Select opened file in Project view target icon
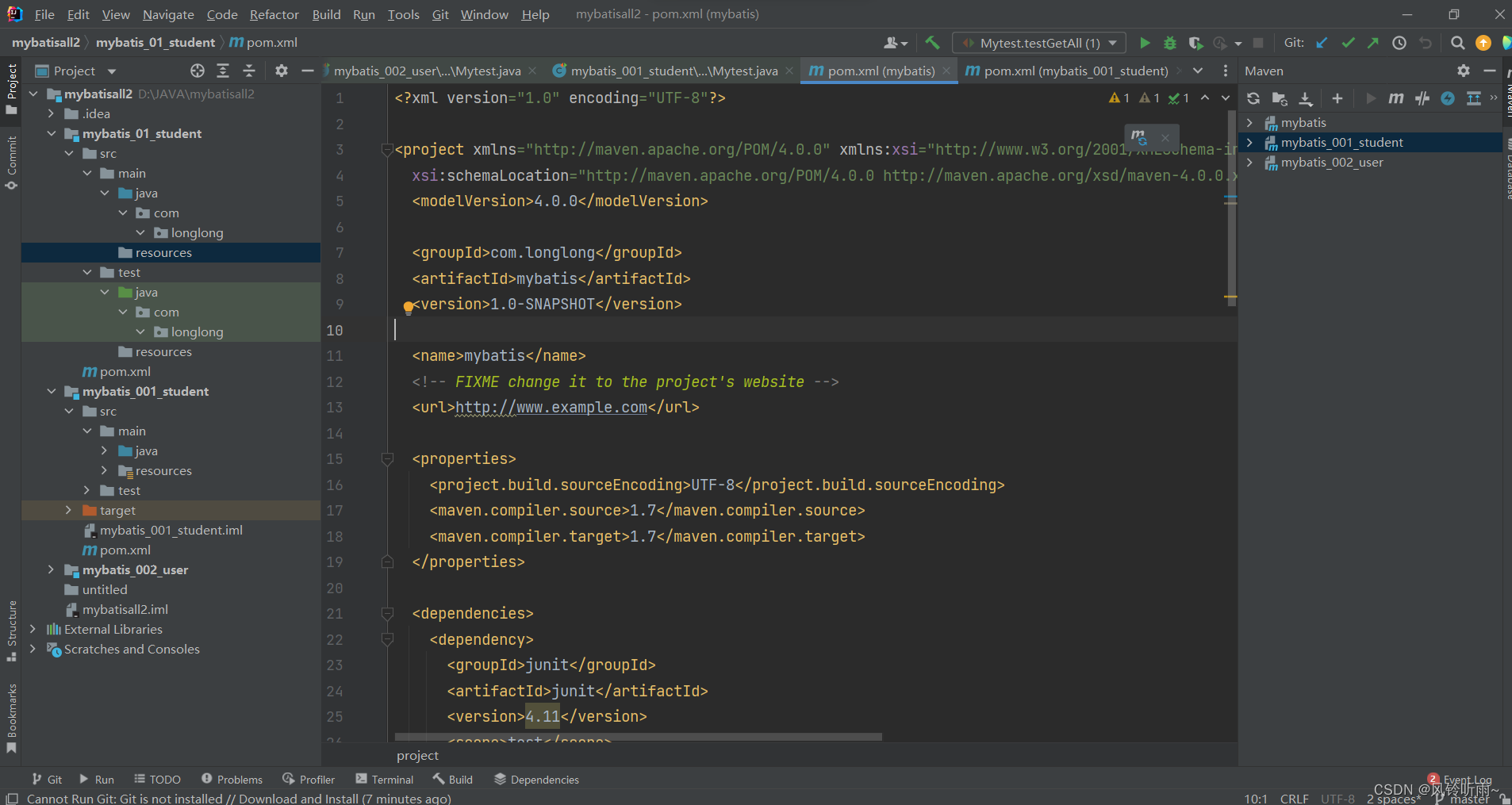The width and height of the screenshot is (1512, 805). click(198, 71)
